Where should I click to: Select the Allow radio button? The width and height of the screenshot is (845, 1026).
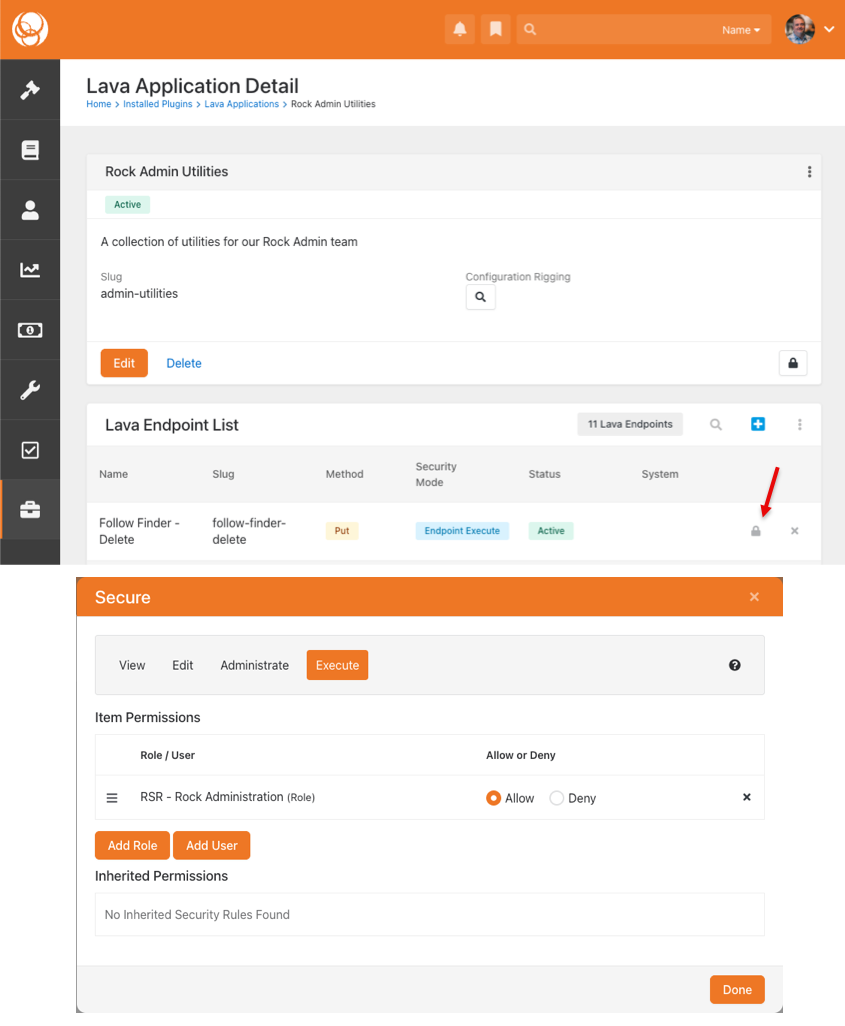493,798
